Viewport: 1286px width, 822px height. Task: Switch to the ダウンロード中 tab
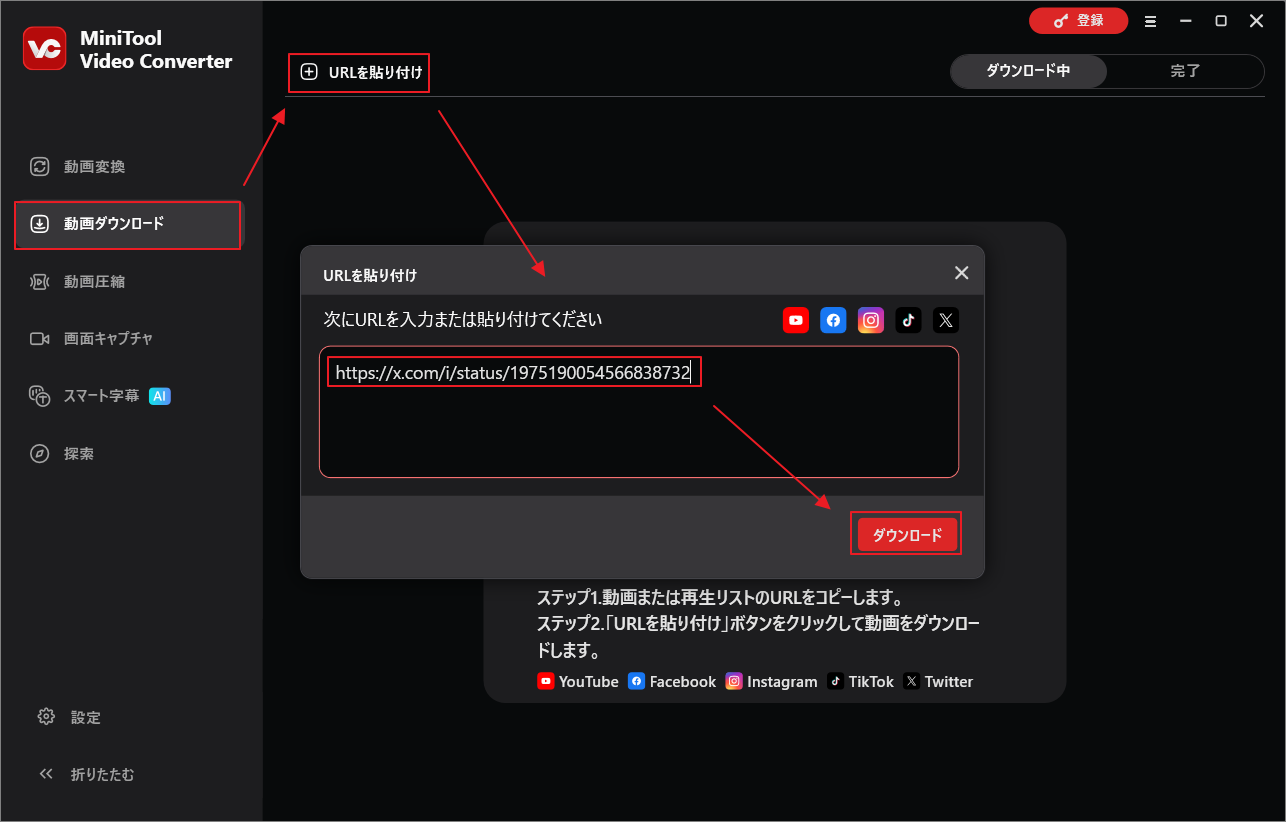1028,71
